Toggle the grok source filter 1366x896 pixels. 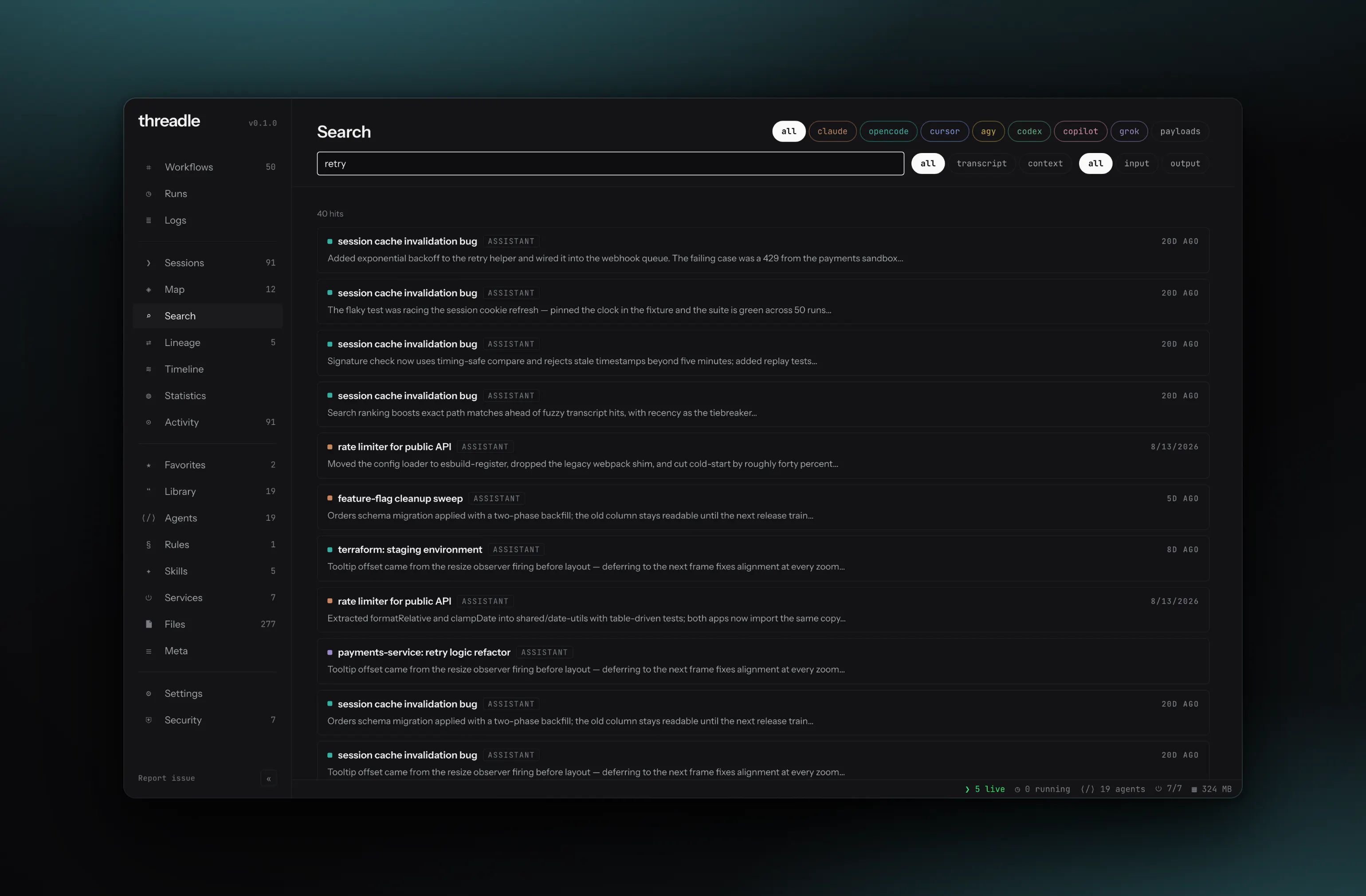point(1129,131)
